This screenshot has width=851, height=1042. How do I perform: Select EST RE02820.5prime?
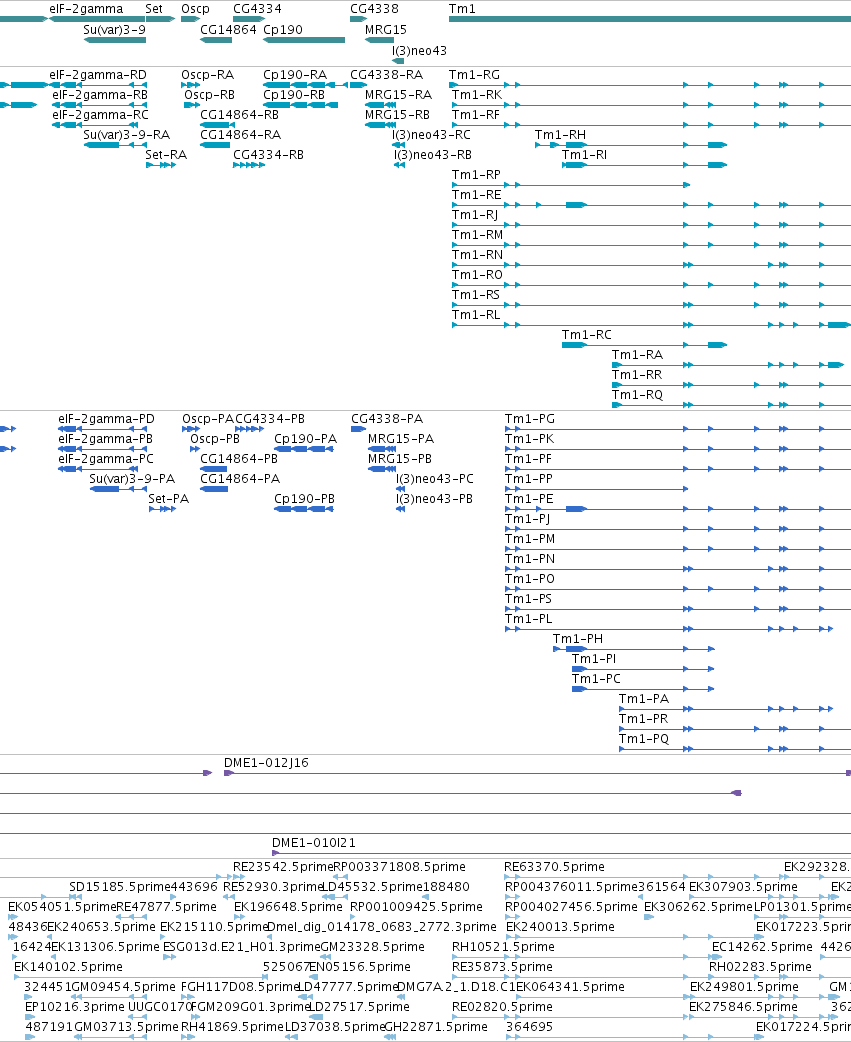tap(502, 1006)
